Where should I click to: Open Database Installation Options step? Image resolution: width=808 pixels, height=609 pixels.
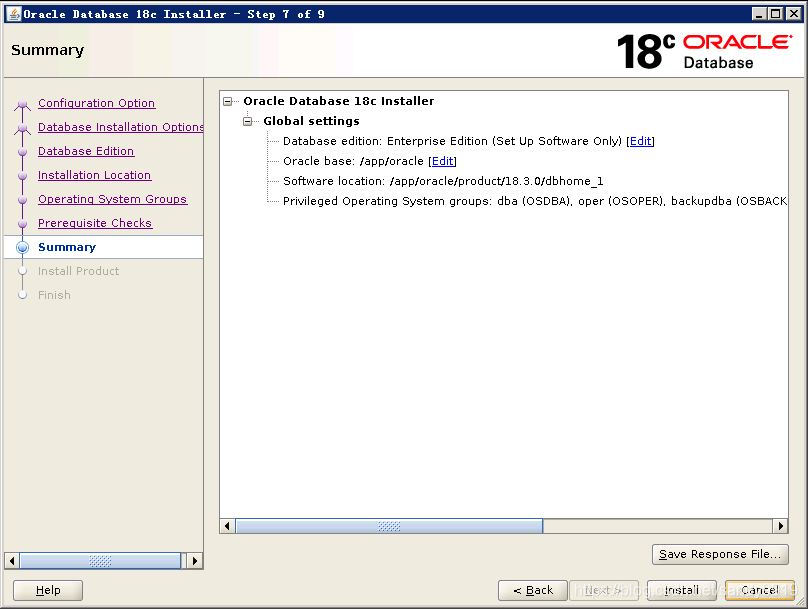tap(121, 127)
